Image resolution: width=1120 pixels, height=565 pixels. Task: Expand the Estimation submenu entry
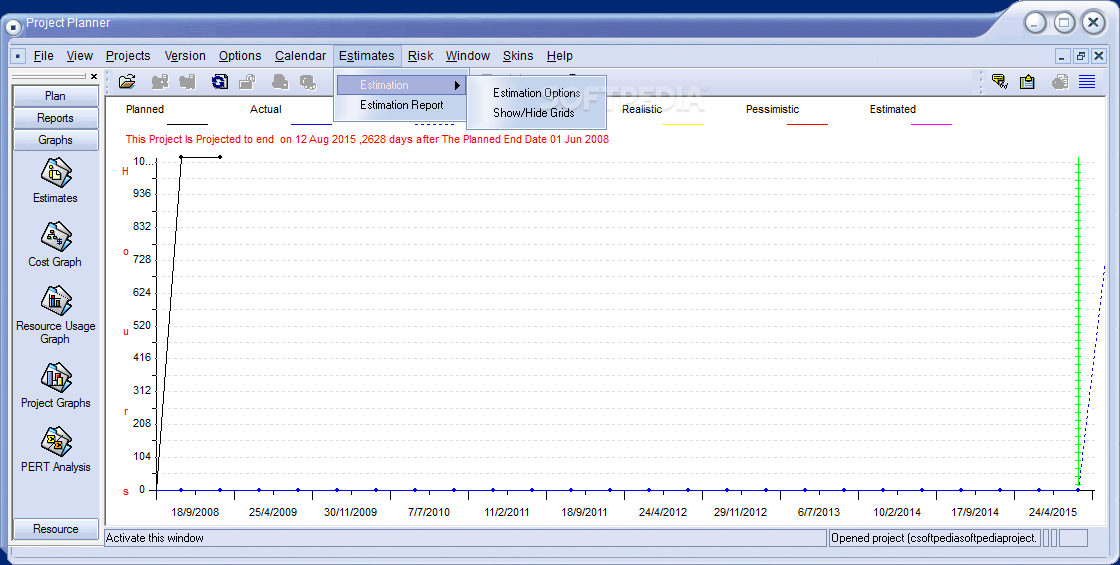[x=401, y=85]
